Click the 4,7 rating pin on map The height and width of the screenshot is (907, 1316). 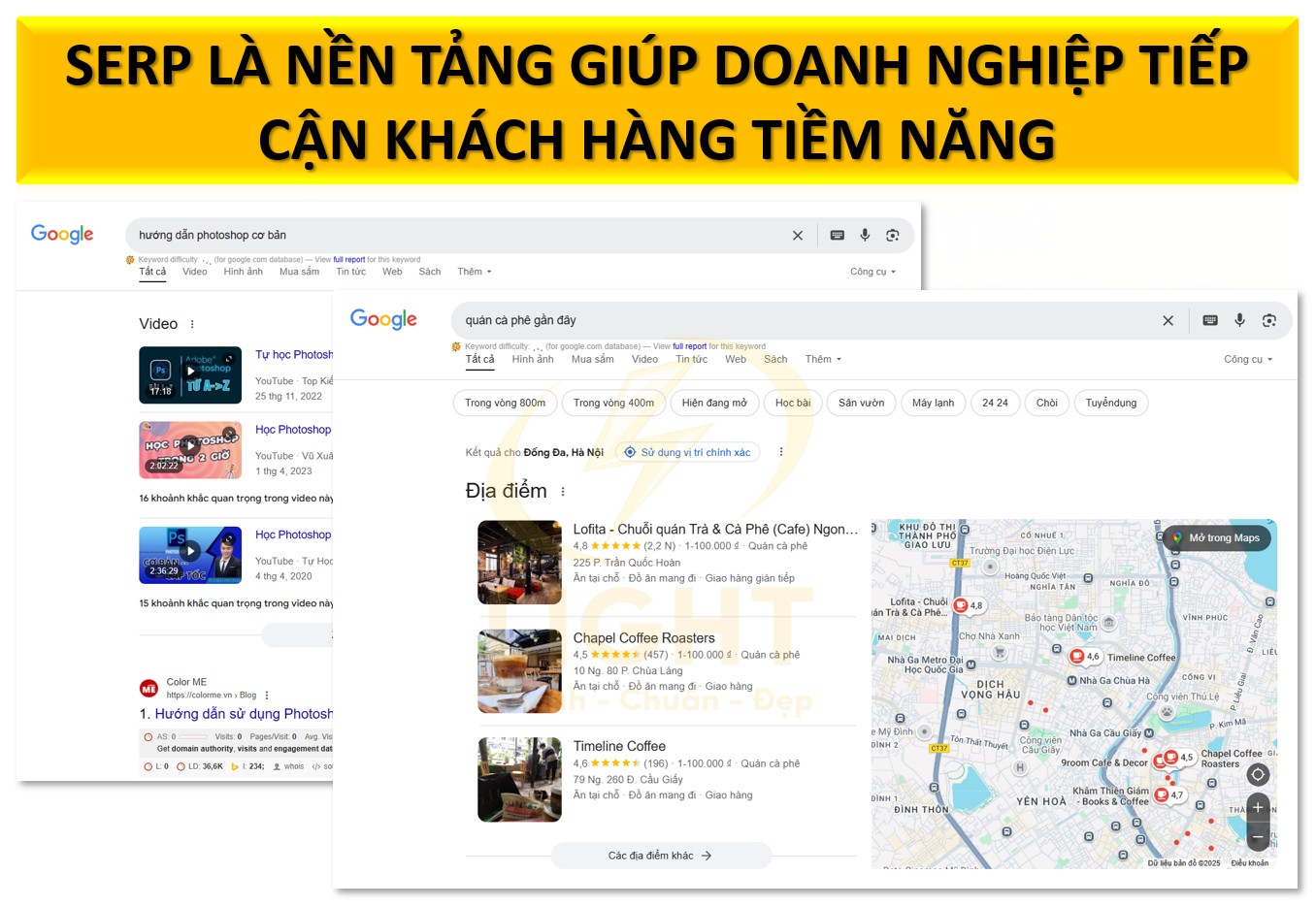[1162, 795]
